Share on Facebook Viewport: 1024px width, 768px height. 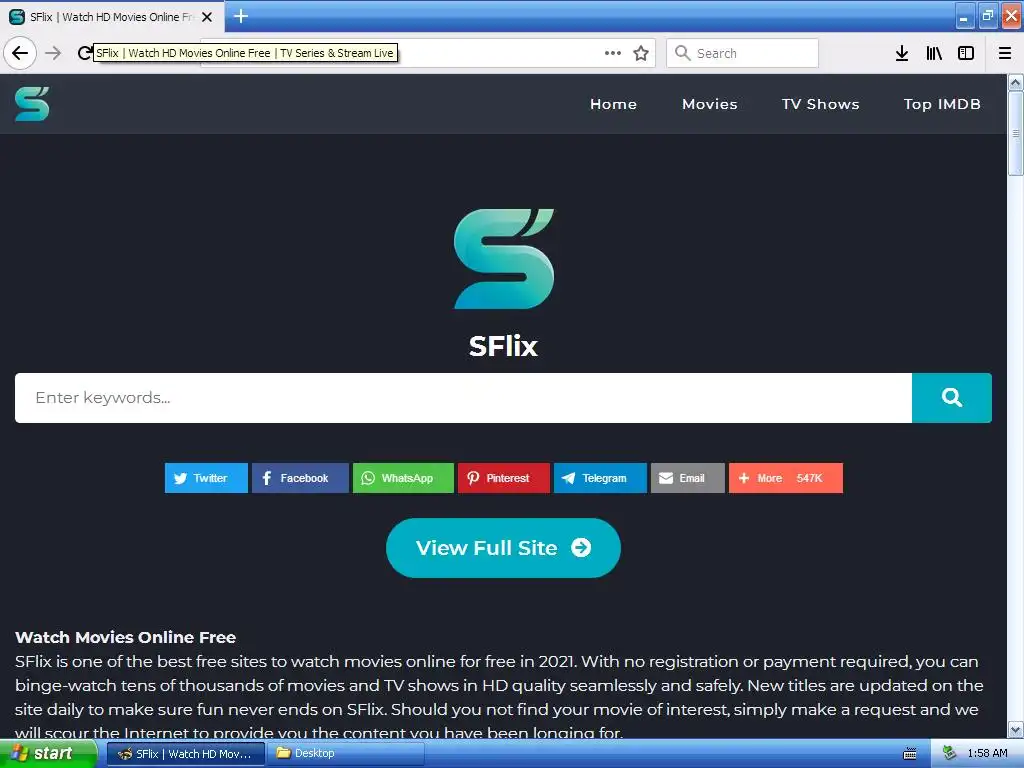click(x=300, y=478)
